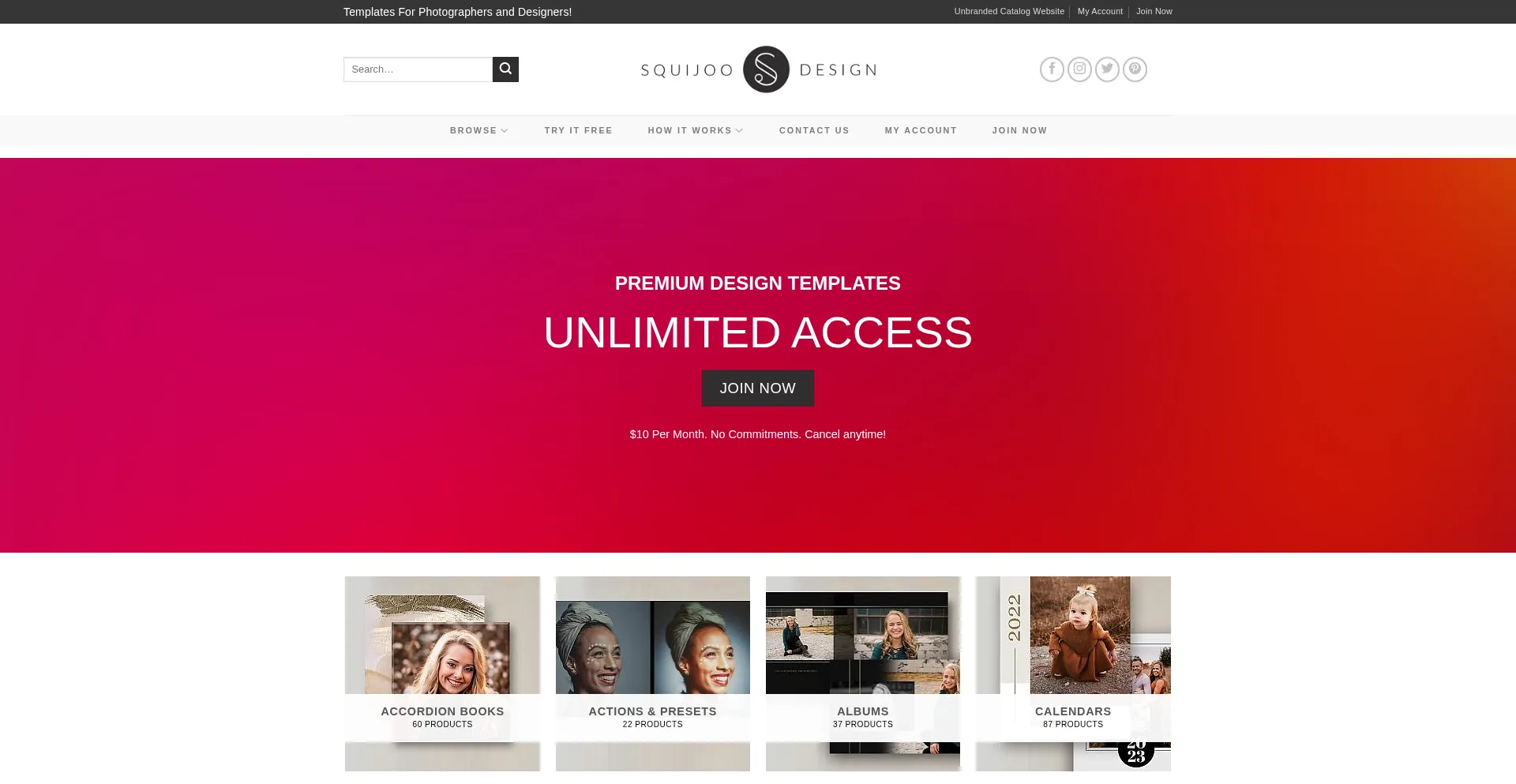Image resolution: width=1516 pixels, height=784 pixels.
Task: Open the My Account link in top bar
Action: pos(1100,11)
